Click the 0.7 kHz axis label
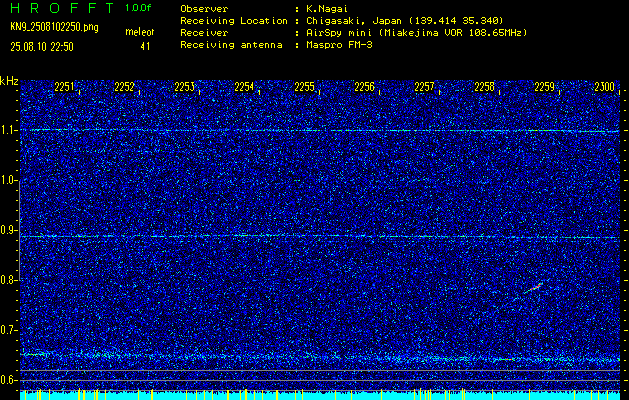 (x=8, y=330)
